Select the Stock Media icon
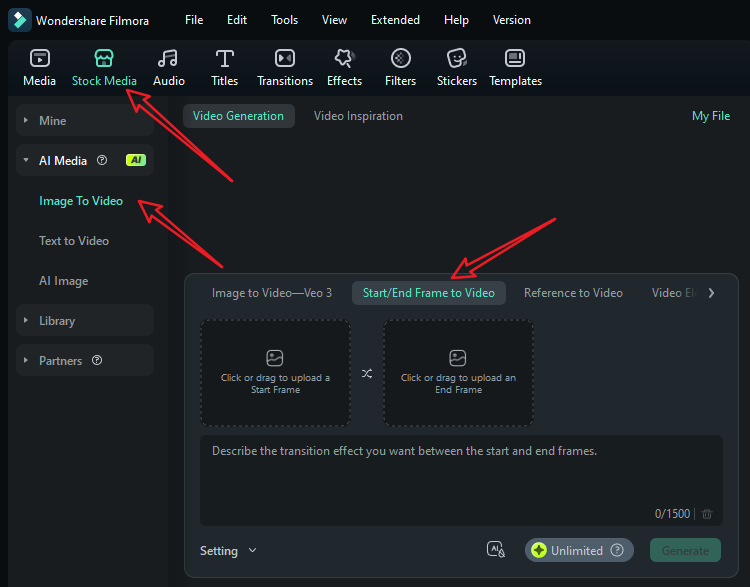The image size is (750, 587). point(104,58)
